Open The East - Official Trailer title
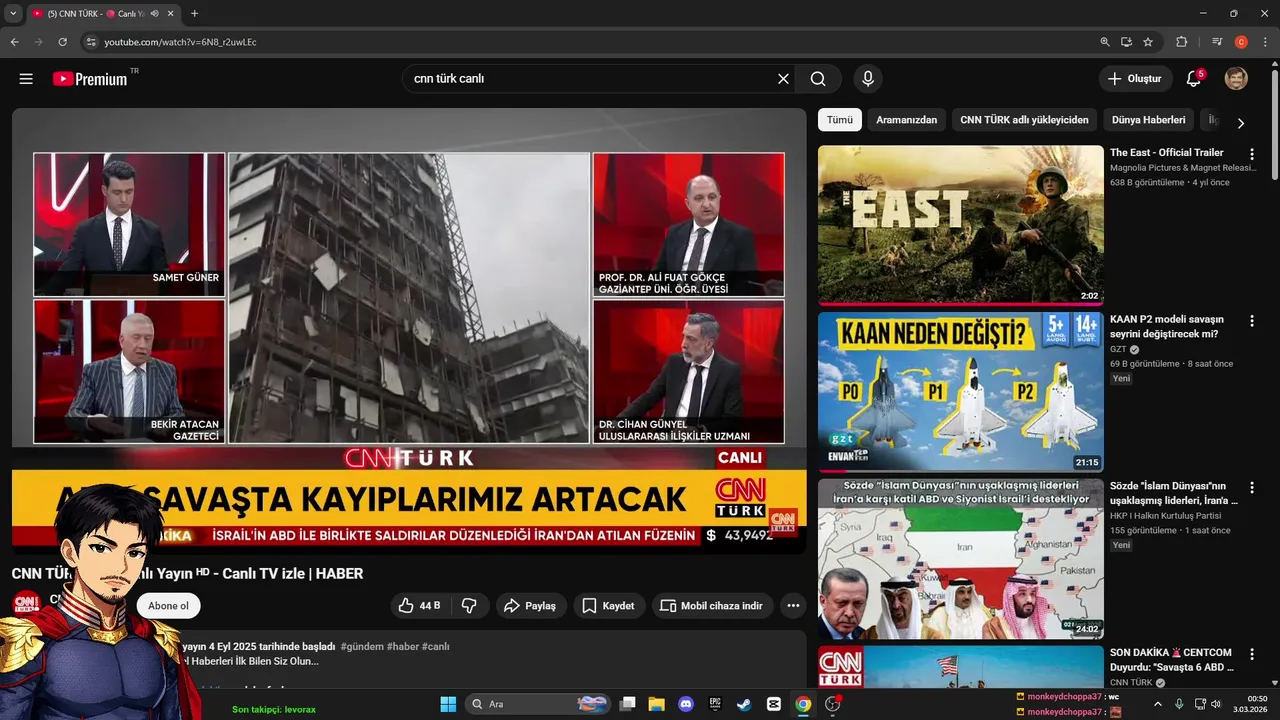 (1166, 153)
